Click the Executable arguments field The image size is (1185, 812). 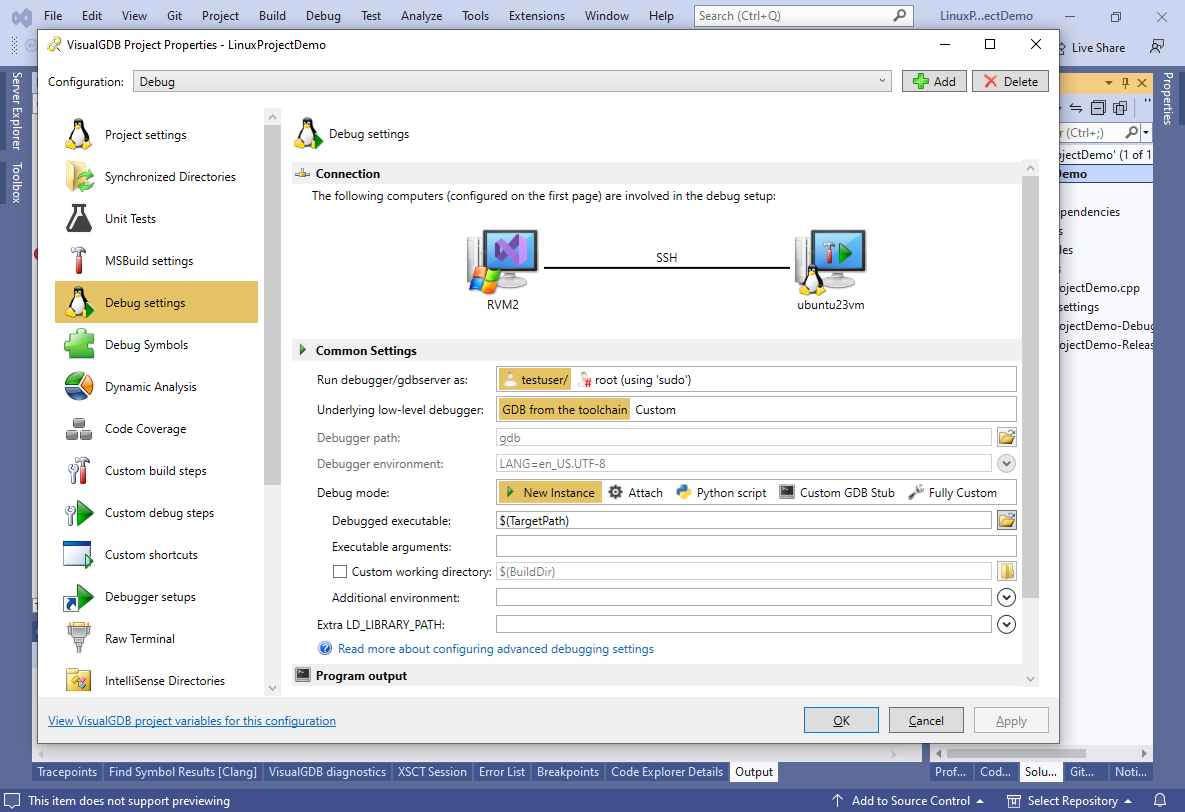pyautogui.click(x=756, y=547)
